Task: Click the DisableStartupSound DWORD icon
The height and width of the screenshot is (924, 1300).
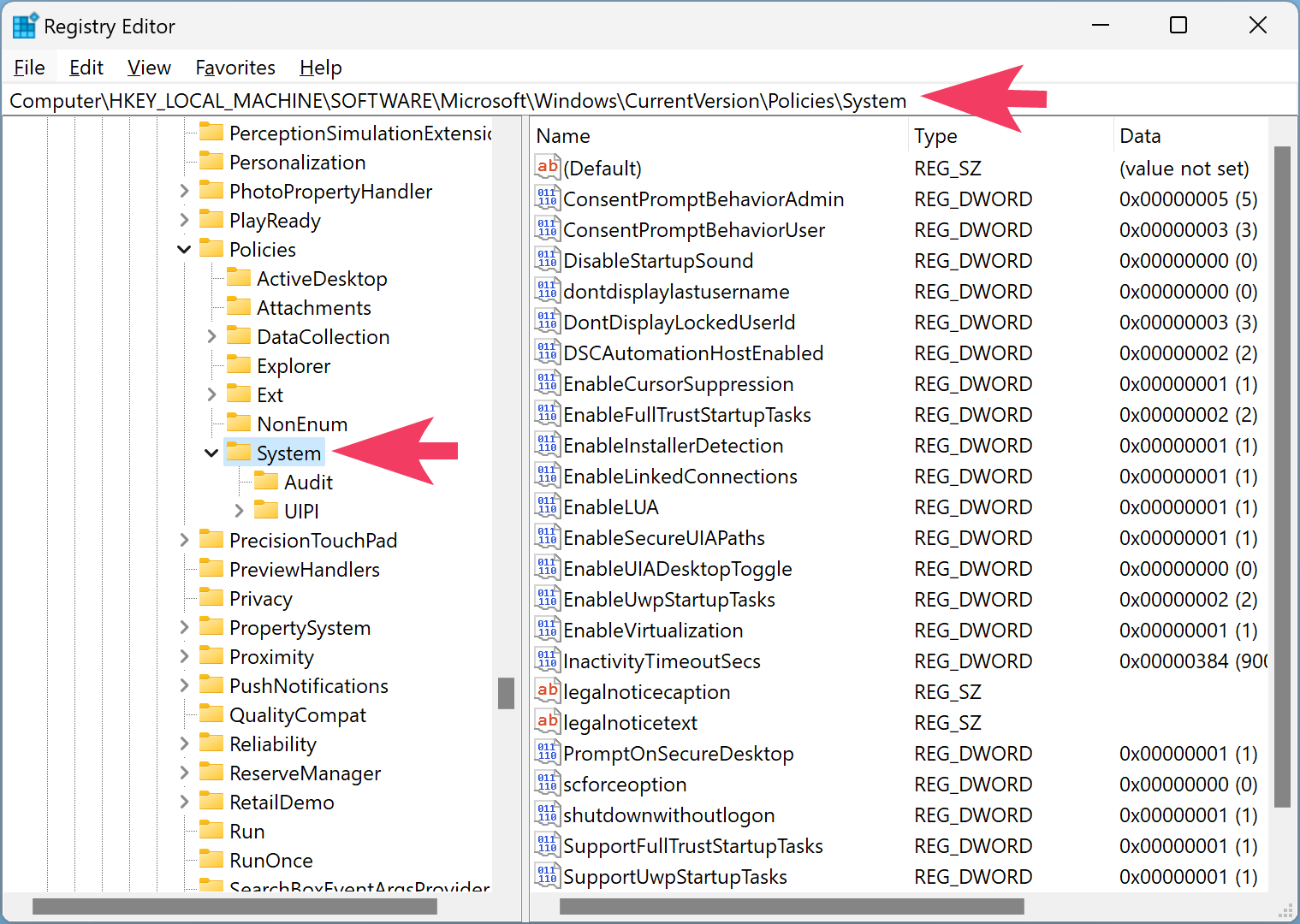Action: click(x=548, y=259)
